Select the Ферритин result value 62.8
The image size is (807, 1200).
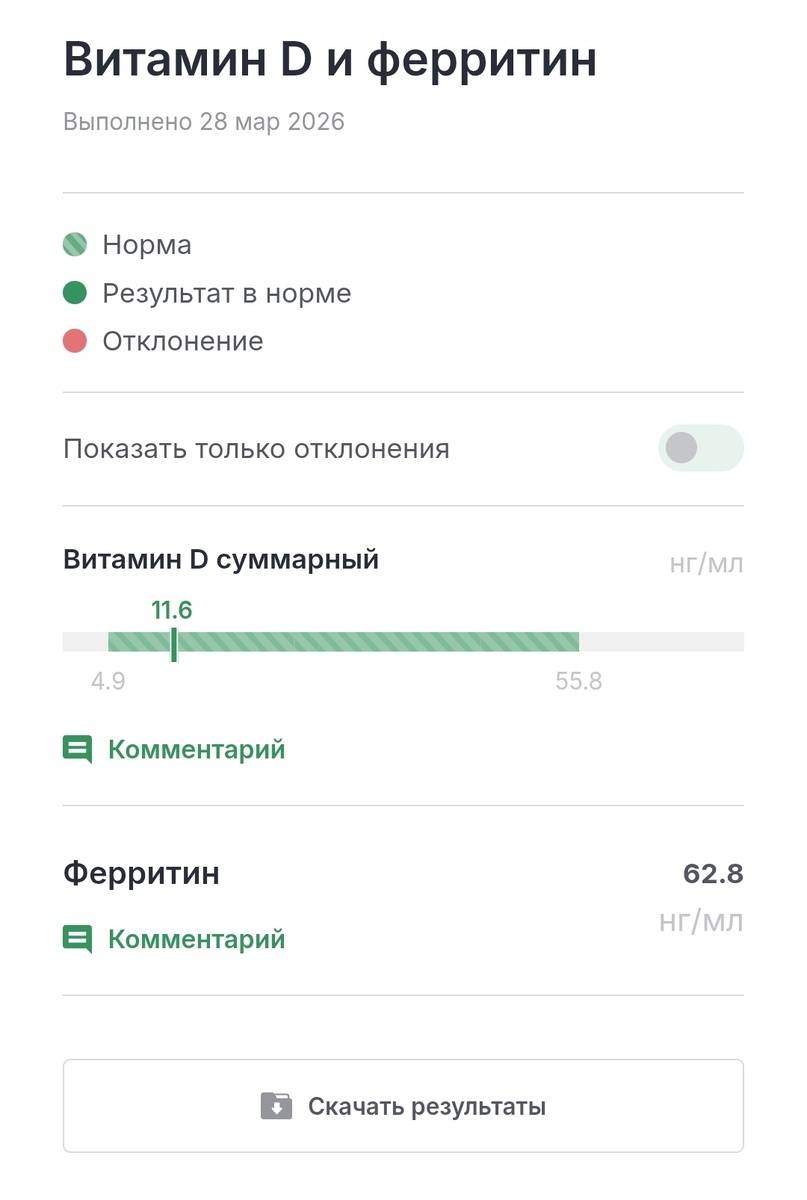coord(713,873)
